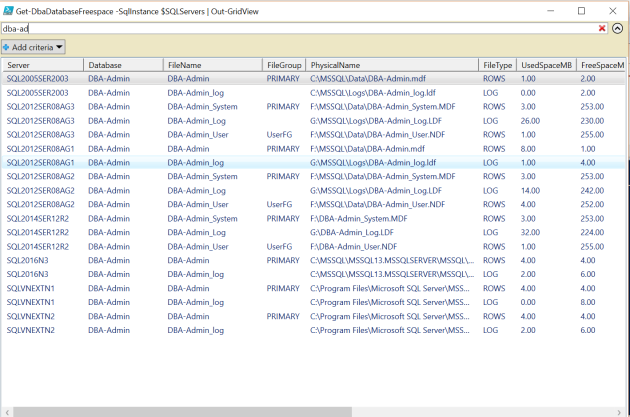630x417 pixels.
Task: Click the PowerShell icon in the title bar
Action: click(x=8, y=11)
